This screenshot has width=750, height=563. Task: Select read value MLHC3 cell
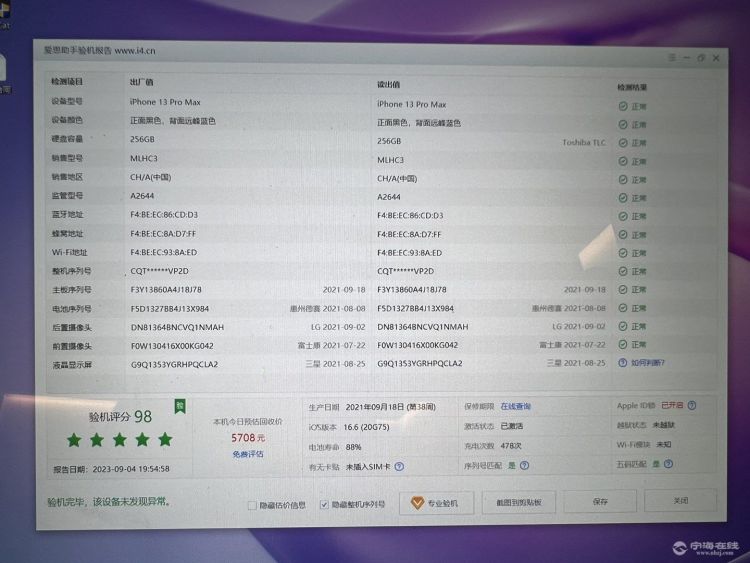point(390,160)
